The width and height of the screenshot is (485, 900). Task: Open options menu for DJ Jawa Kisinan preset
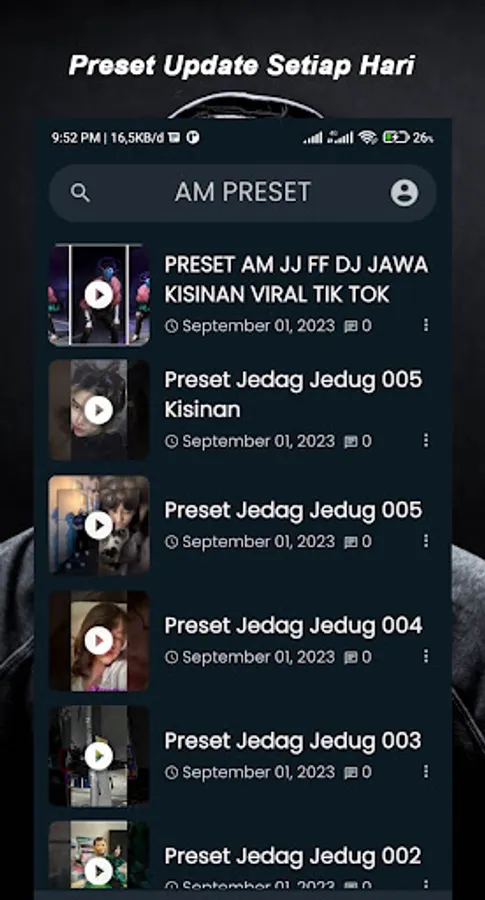click(426, 325)
